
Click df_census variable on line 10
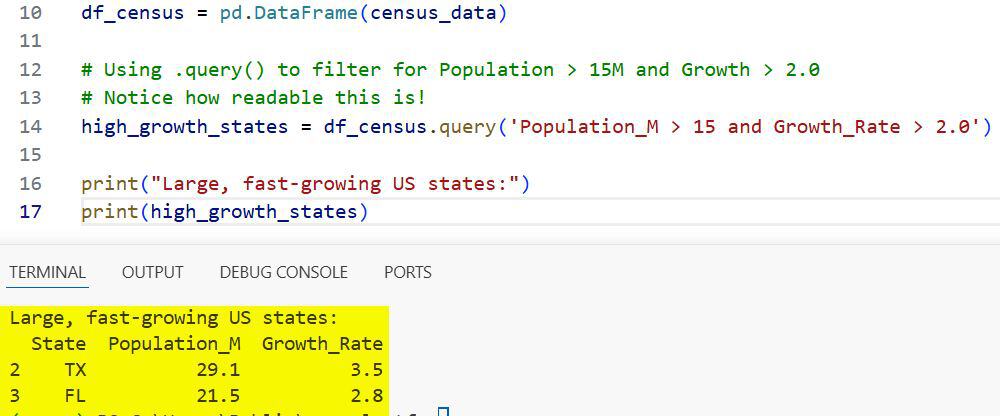click(x=133, y=13)
